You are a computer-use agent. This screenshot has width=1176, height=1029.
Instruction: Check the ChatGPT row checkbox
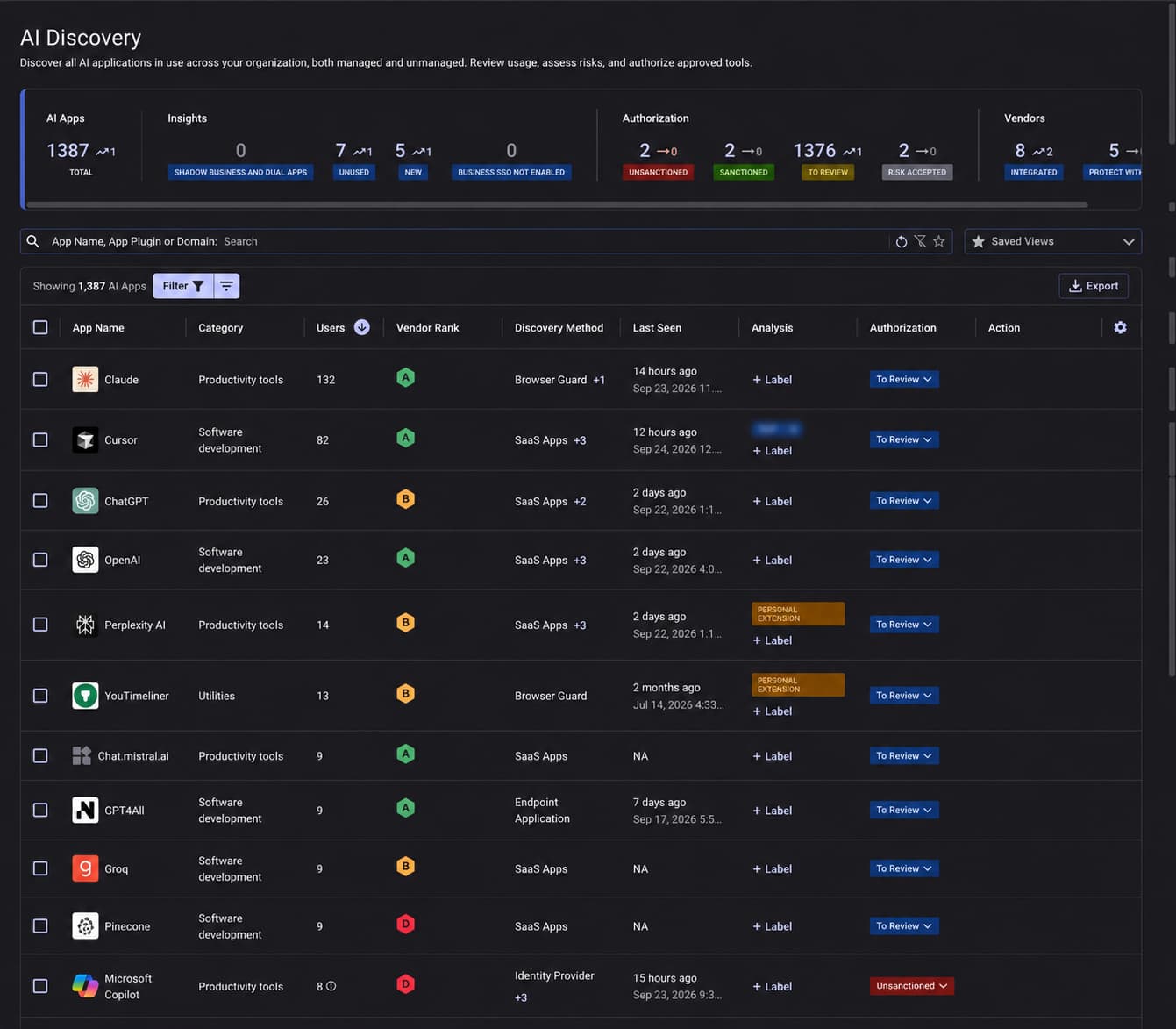pyautogui.click(x=40, y=500)
